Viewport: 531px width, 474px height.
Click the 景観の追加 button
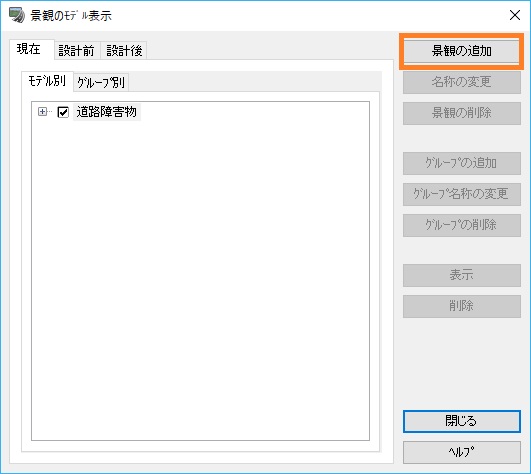pyautogui.click(x=462, y=51)
